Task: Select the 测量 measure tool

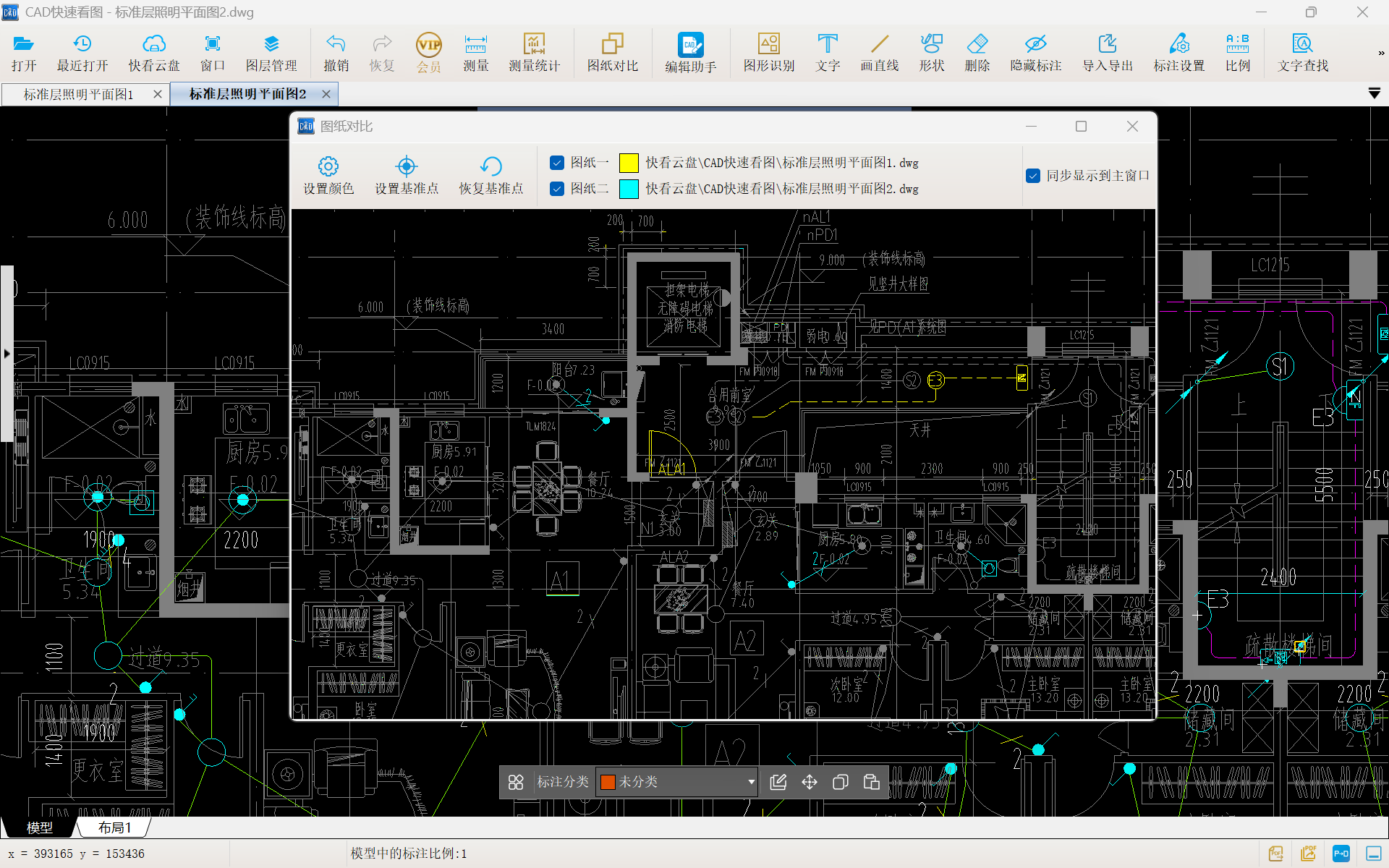Action: 475,53
